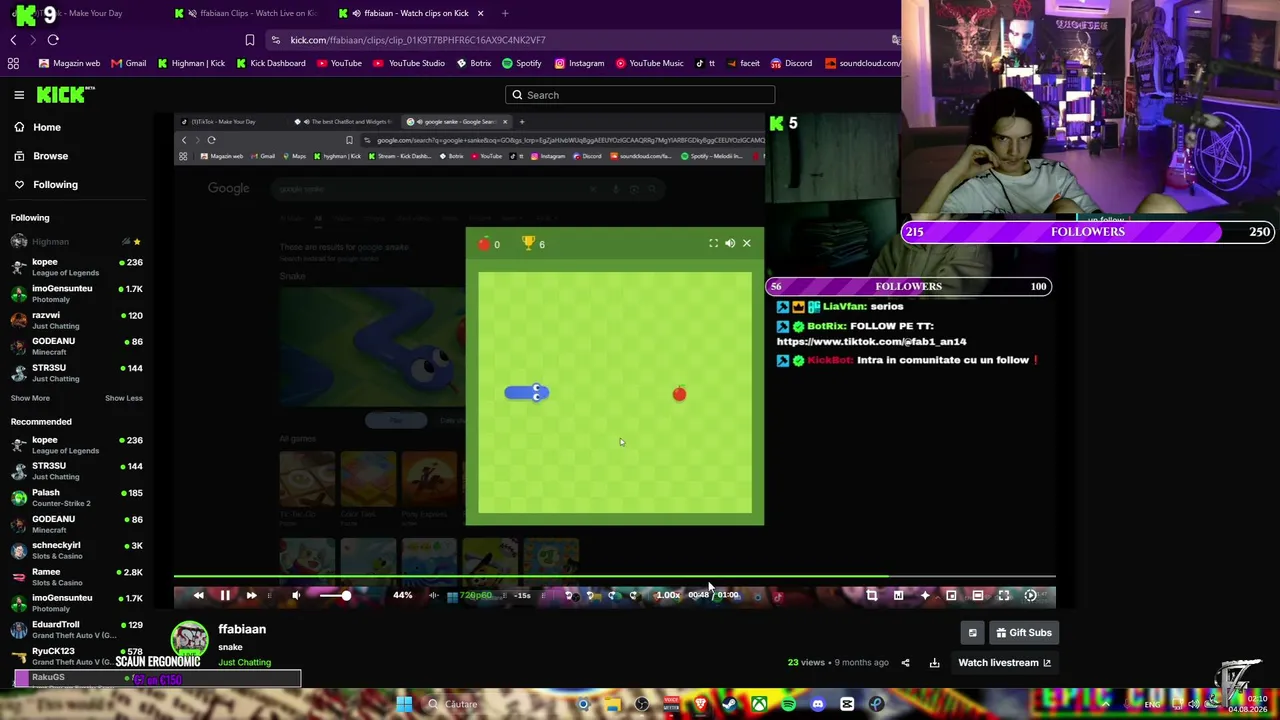The image size is (1280, 720).
Task: Open Following in the sidebar
Action: pos(45,184)
